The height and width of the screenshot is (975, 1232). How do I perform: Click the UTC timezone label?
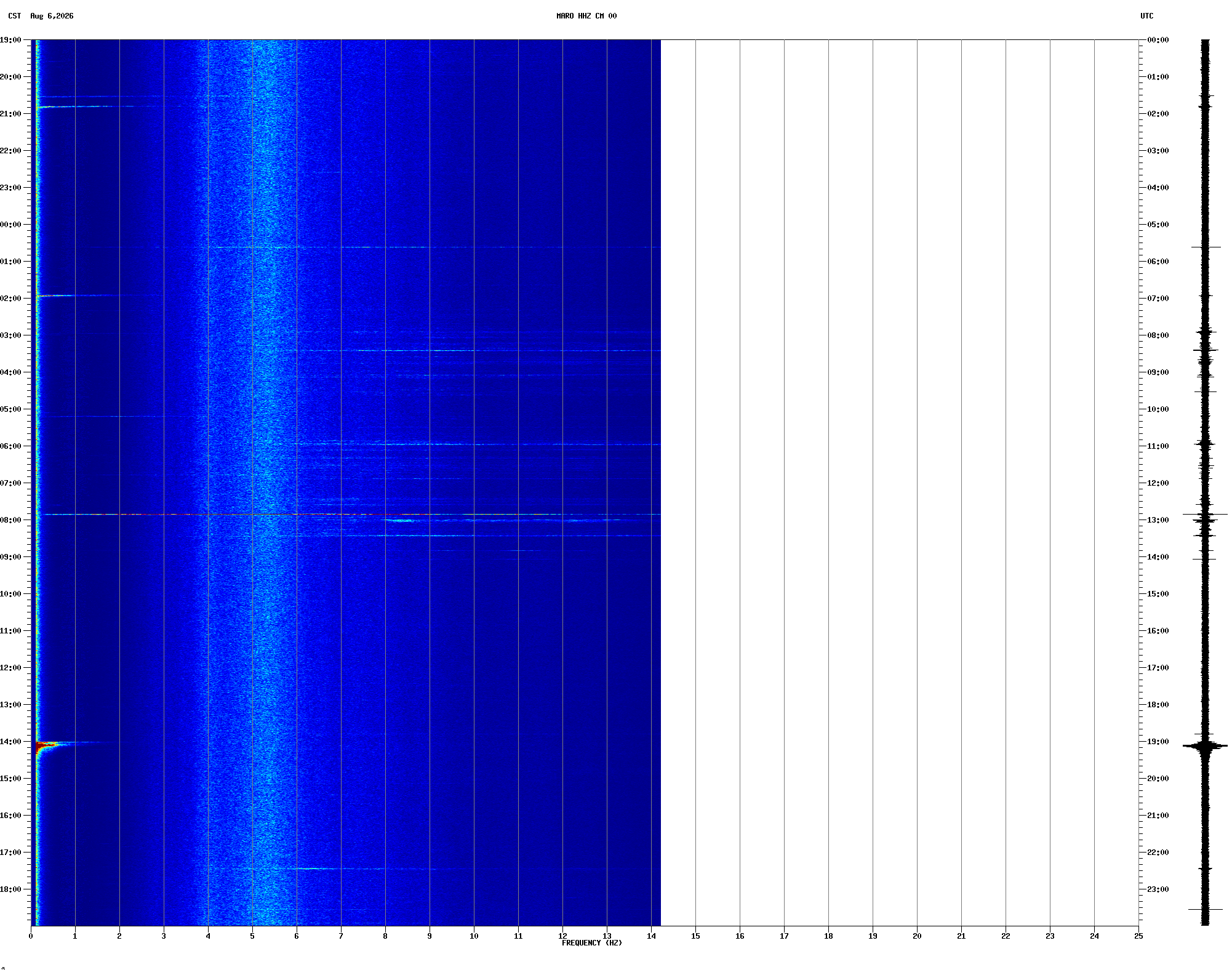[1147, 16]
